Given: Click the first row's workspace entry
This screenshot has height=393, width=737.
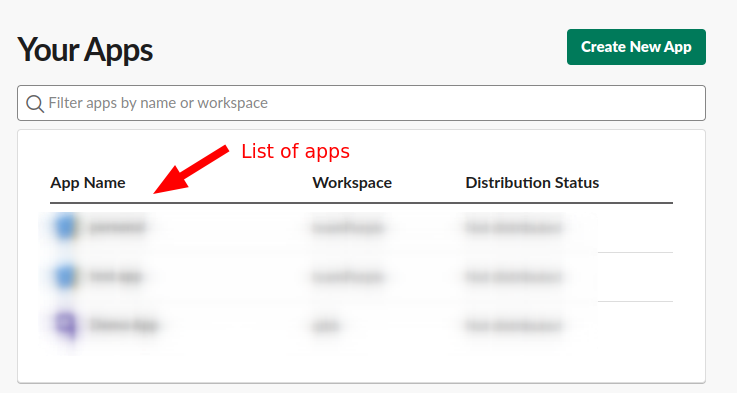Looking at the screenshot, I should click(348, 228).
